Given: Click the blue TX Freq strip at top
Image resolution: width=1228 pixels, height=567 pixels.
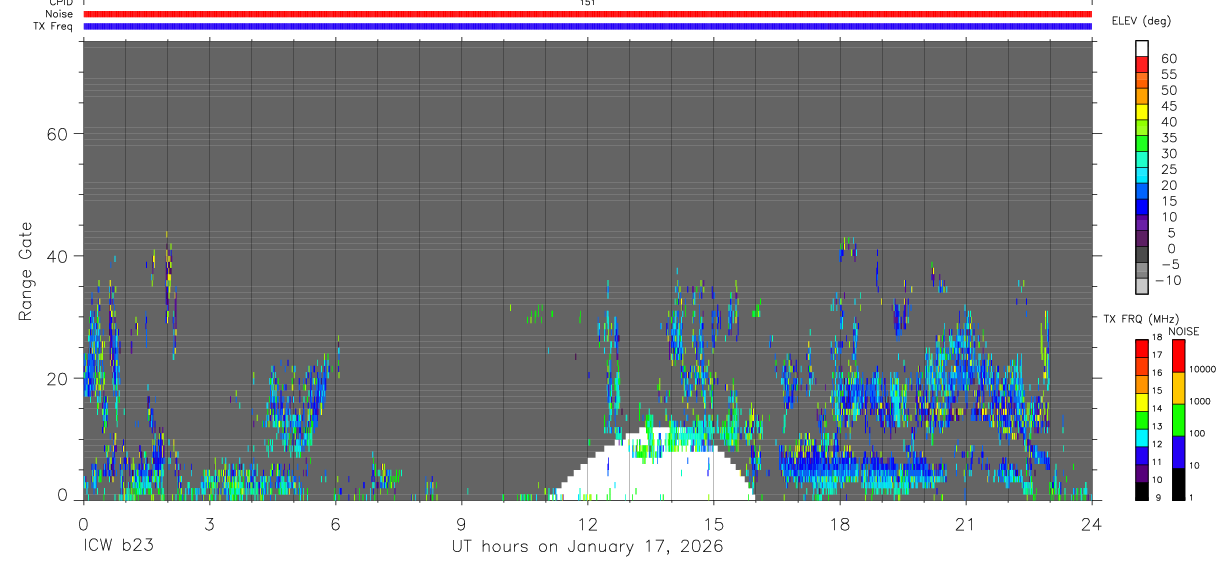Looking at the screenshot, I should pos(587,26).
